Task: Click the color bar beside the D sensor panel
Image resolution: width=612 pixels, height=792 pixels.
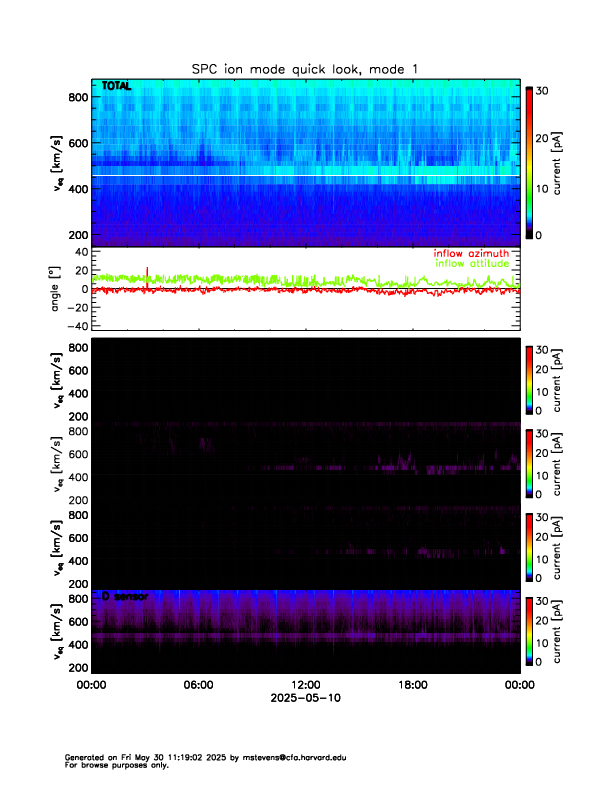Action: (530, 630)
